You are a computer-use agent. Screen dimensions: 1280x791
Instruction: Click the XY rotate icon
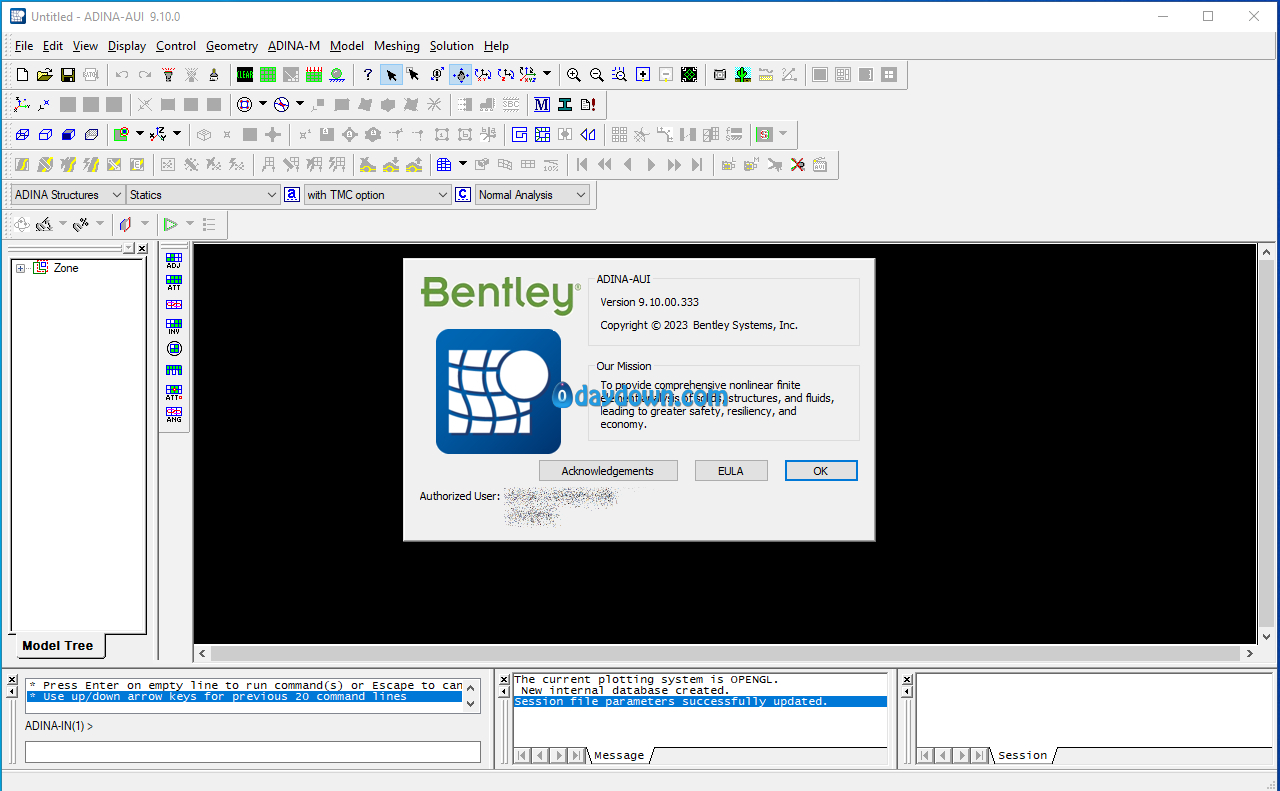[483, 75]
